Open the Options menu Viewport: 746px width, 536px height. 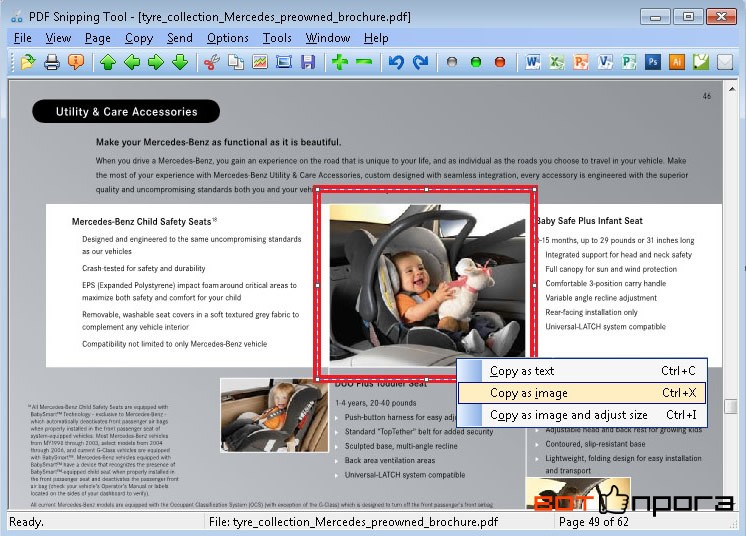tap(227, 38)
